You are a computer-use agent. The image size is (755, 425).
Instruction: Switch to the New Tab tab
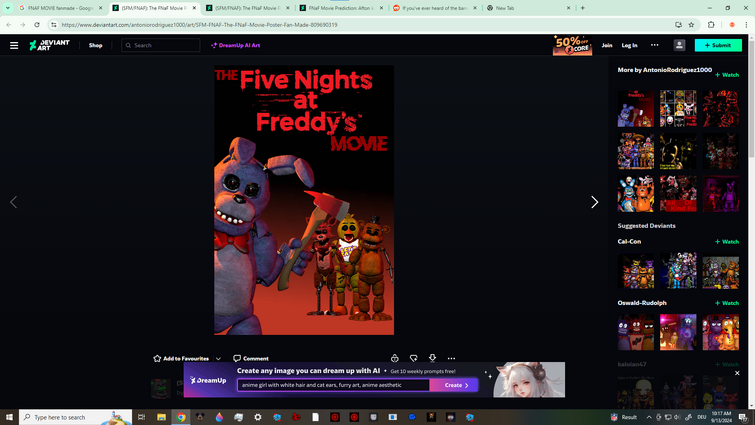pos(528,8)
